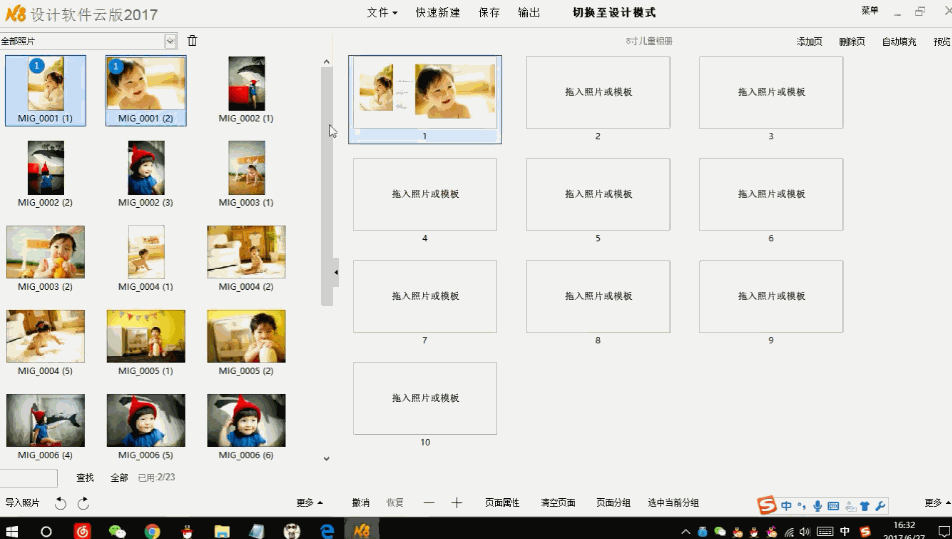Click the photo search input field

(x=28, y=478)
